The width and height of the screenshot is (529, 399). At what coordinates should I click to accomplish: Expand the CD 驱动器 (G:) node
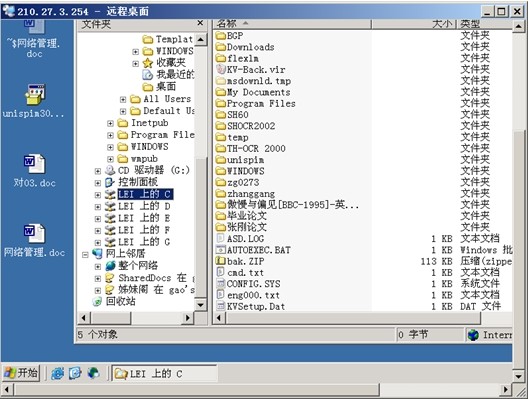click(98, 171)
